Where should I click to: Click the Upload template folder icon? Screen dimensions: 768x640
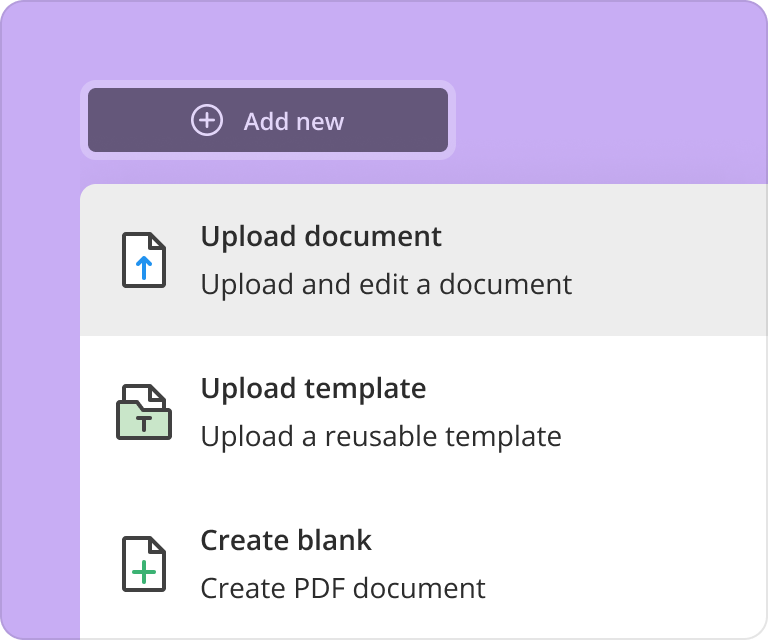(144, 411)
